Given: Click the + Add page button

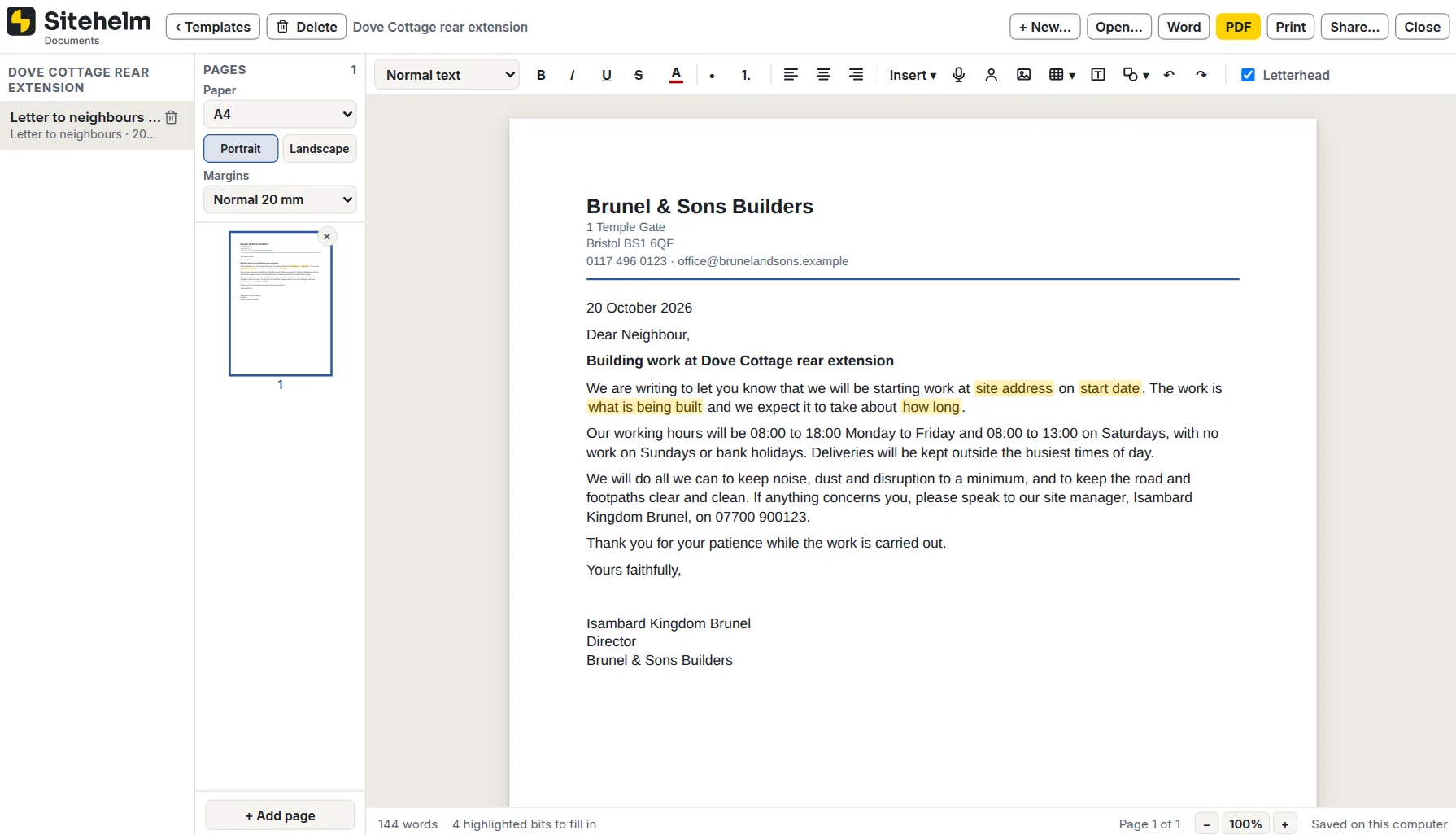Looking at the screenshot, I should click(x=280, y=815).
